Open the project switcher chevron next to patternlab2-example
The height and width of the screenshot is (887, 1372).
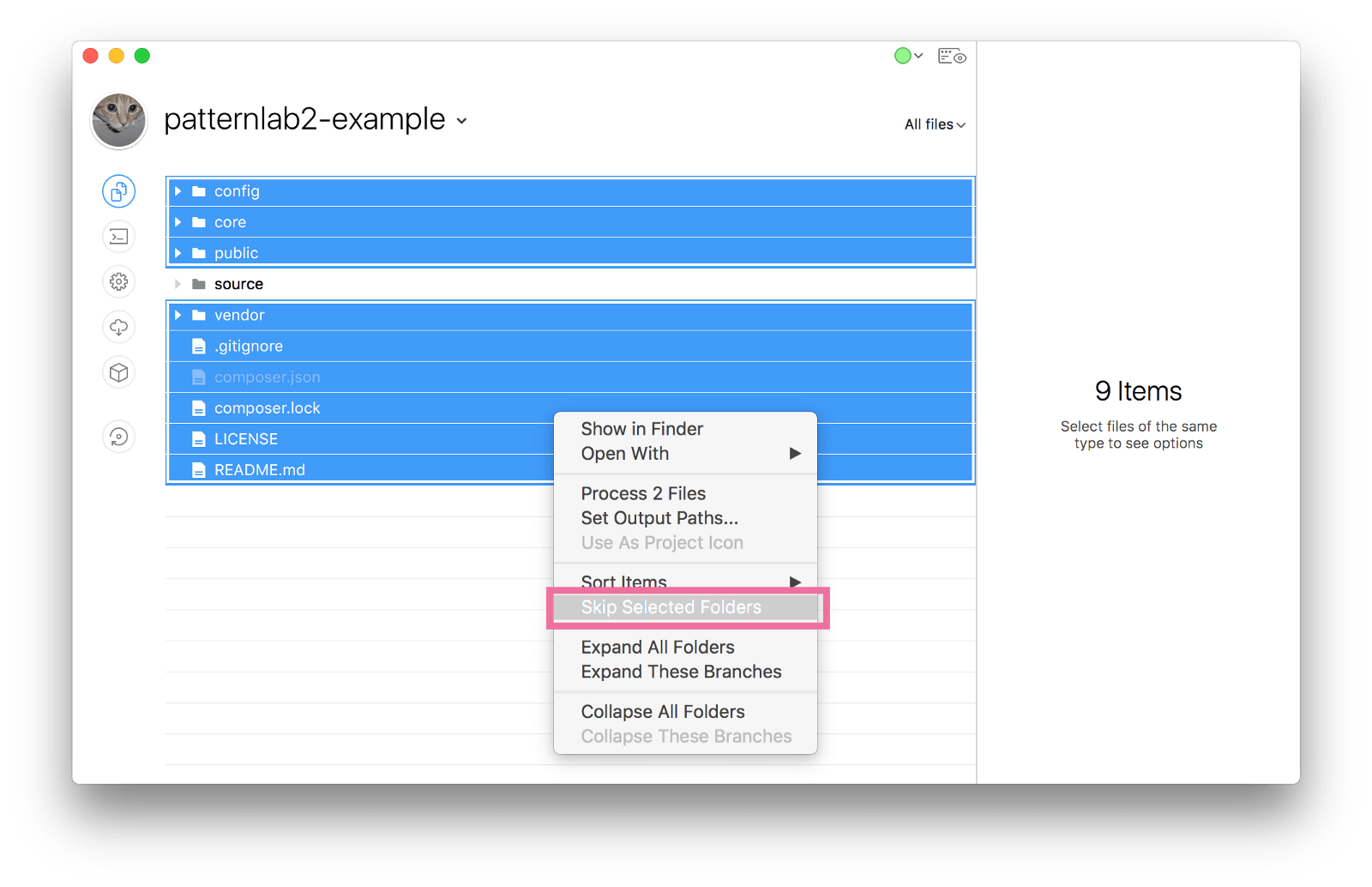click(461, 122)
